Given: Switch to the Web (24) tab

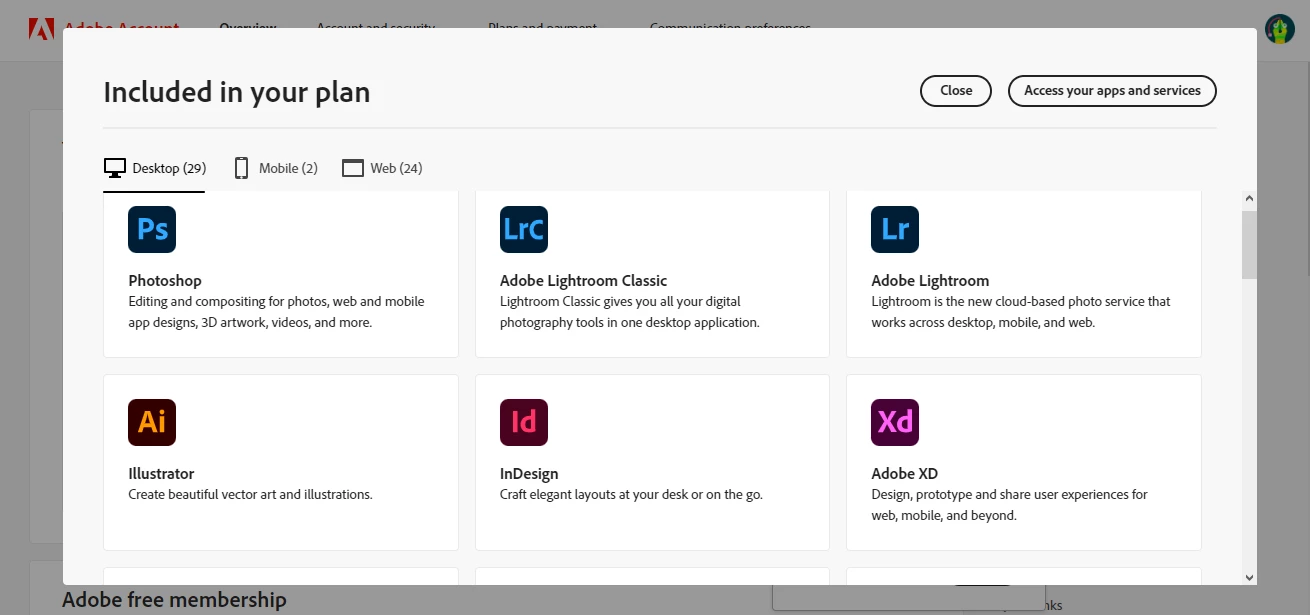Looking at the screenshot, I should point(382,168).
